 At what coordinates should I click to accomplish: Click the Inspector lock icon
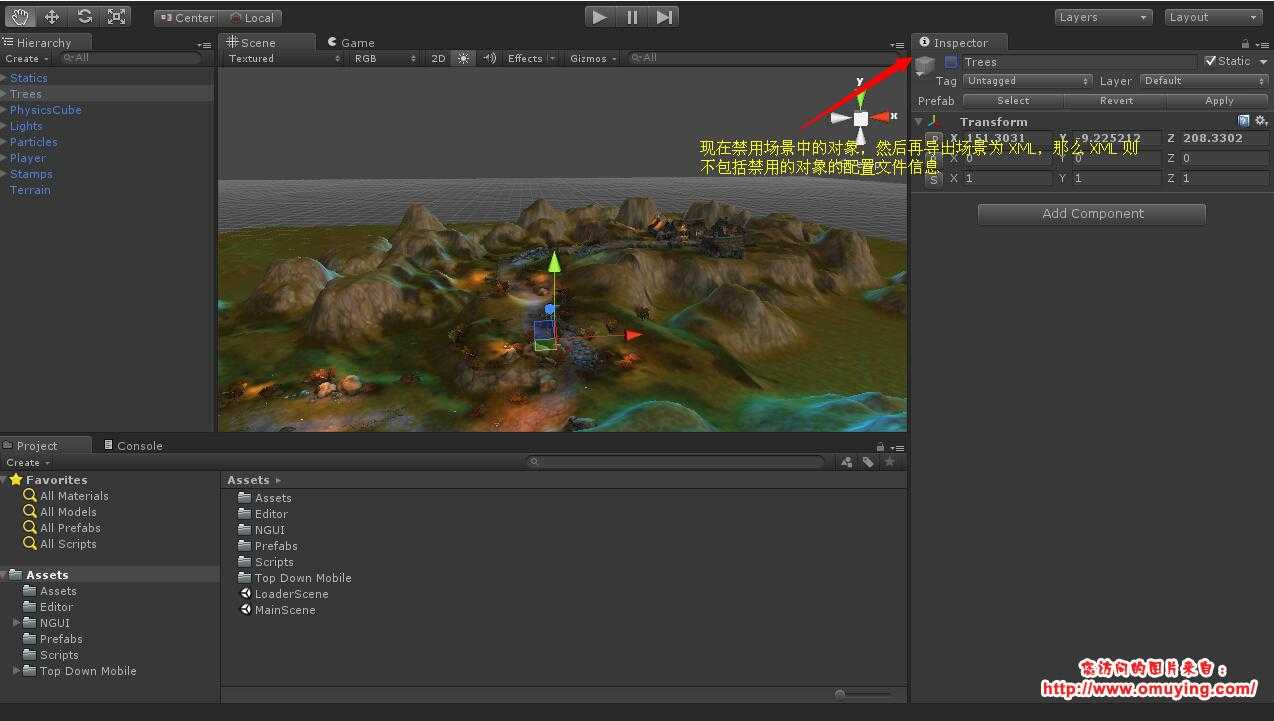point(1245,43)
